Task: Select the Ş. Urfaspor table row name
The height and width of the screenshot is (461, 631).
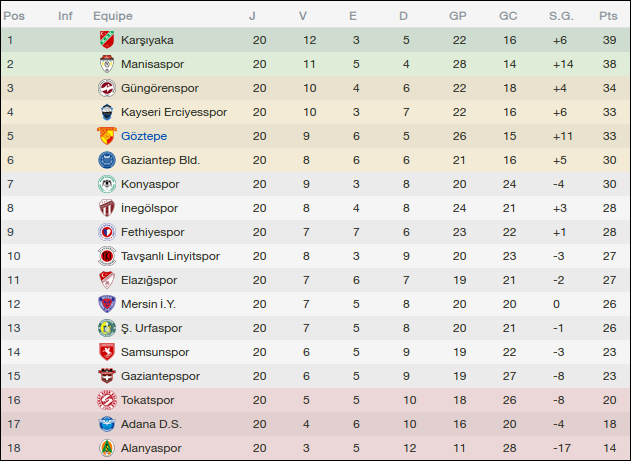Action: pyautogui.click(x=151, y=328)
